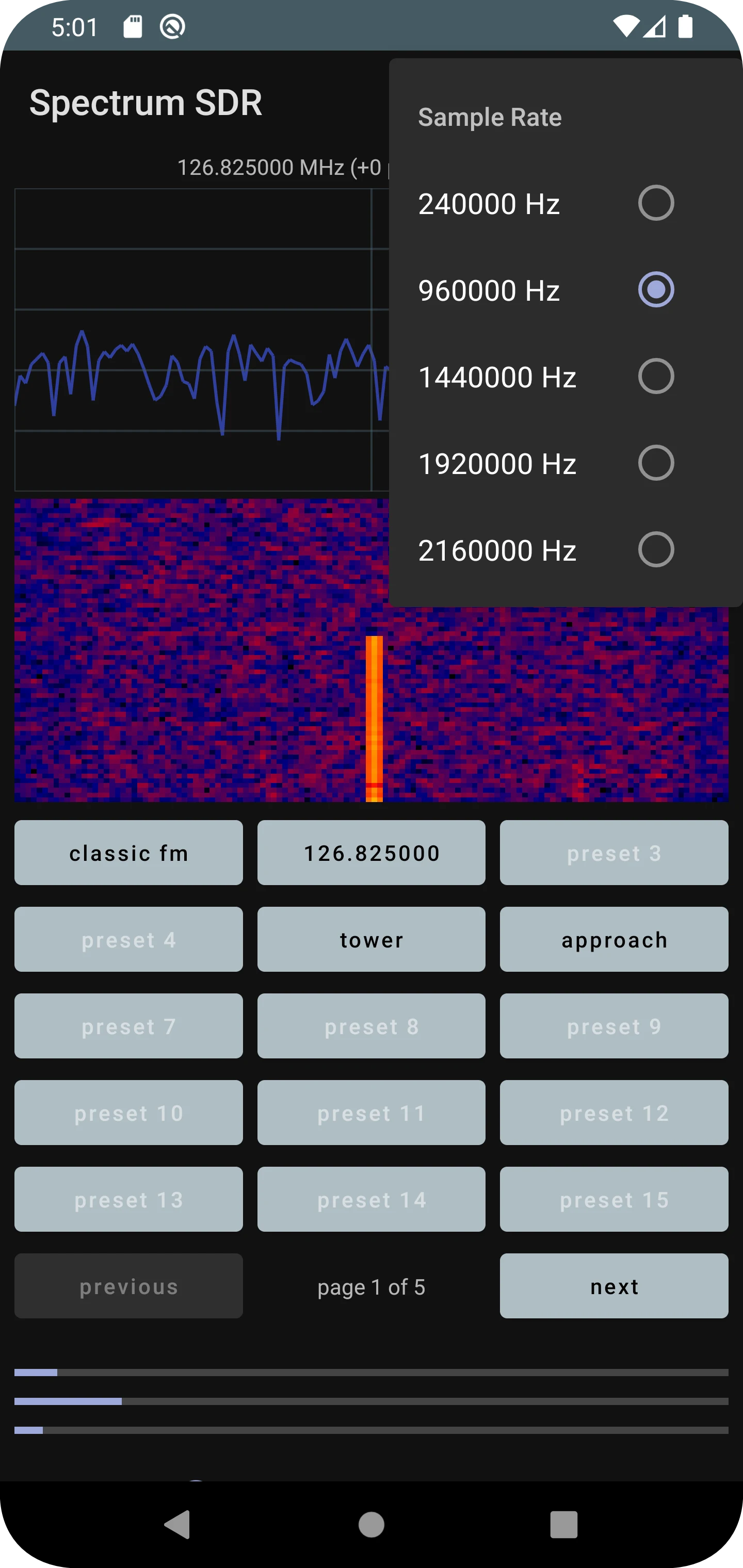
Task: Tap the Spectrum SDR app title
Action: tap(146, 102)
